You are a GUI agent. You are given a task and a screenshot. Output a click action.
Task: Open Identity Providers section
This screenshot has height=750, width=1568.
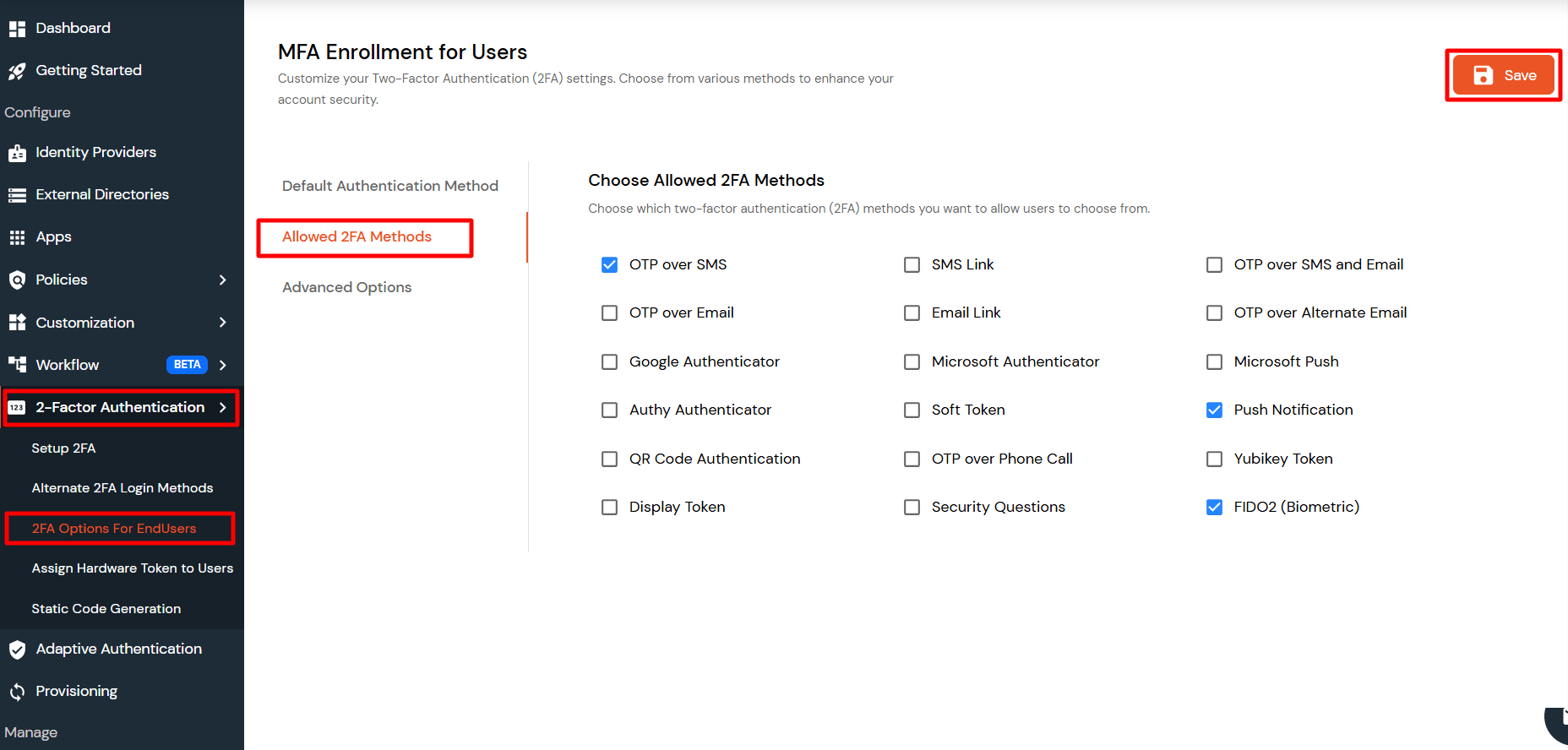click(x=96, y=152)
